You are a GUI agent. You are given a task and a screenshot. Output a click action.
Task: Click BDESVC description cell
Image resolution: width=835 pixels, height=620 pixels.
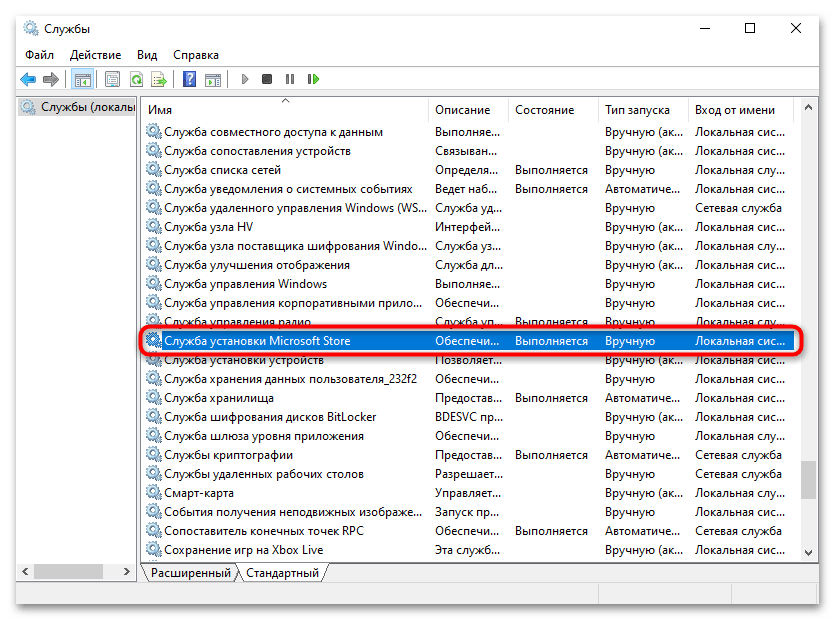click(x=469, y=417)
